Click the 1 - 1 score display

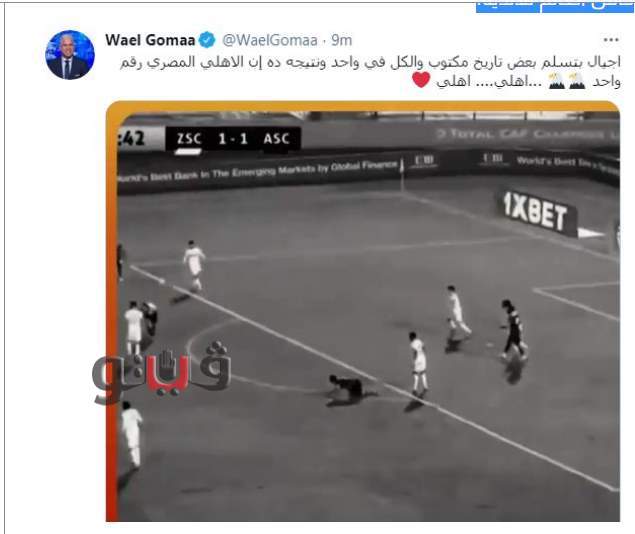(x=233, y=139)
